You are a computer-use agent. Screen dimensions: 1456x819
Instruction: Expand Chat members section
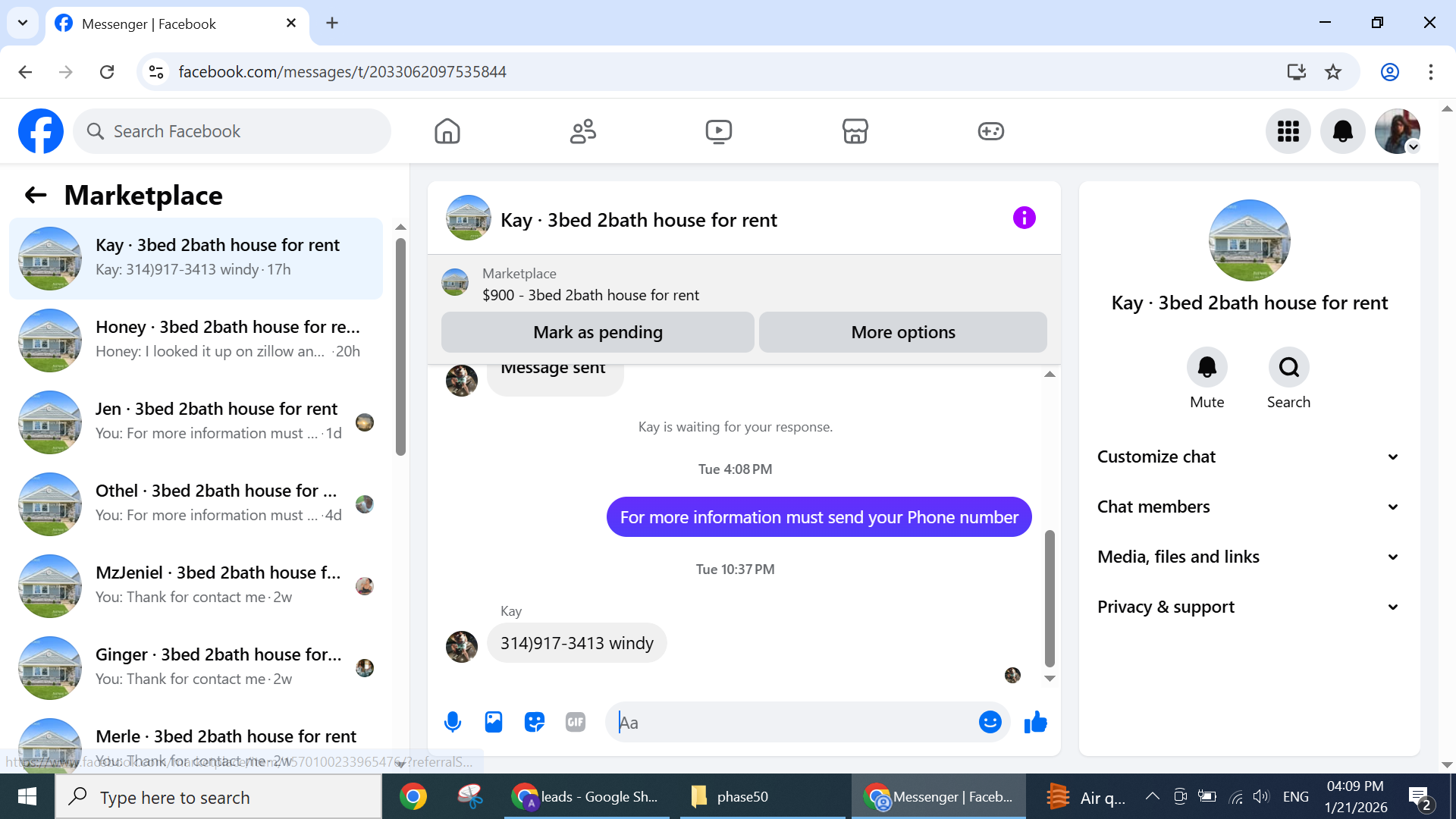pyautogui.click(x=1248, y=507)
